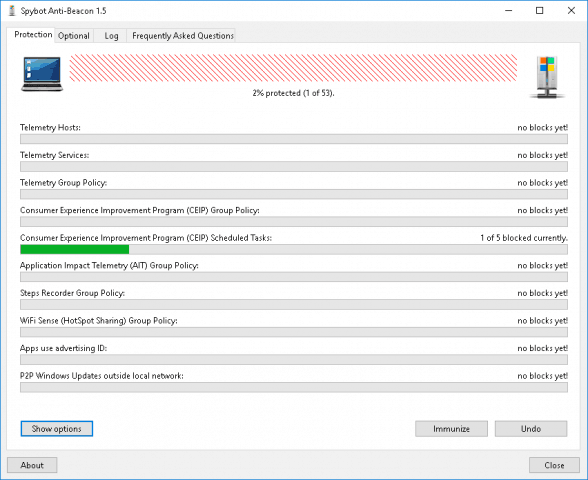Maximize the Spybot Anti-Beacon window

[539, 10]
